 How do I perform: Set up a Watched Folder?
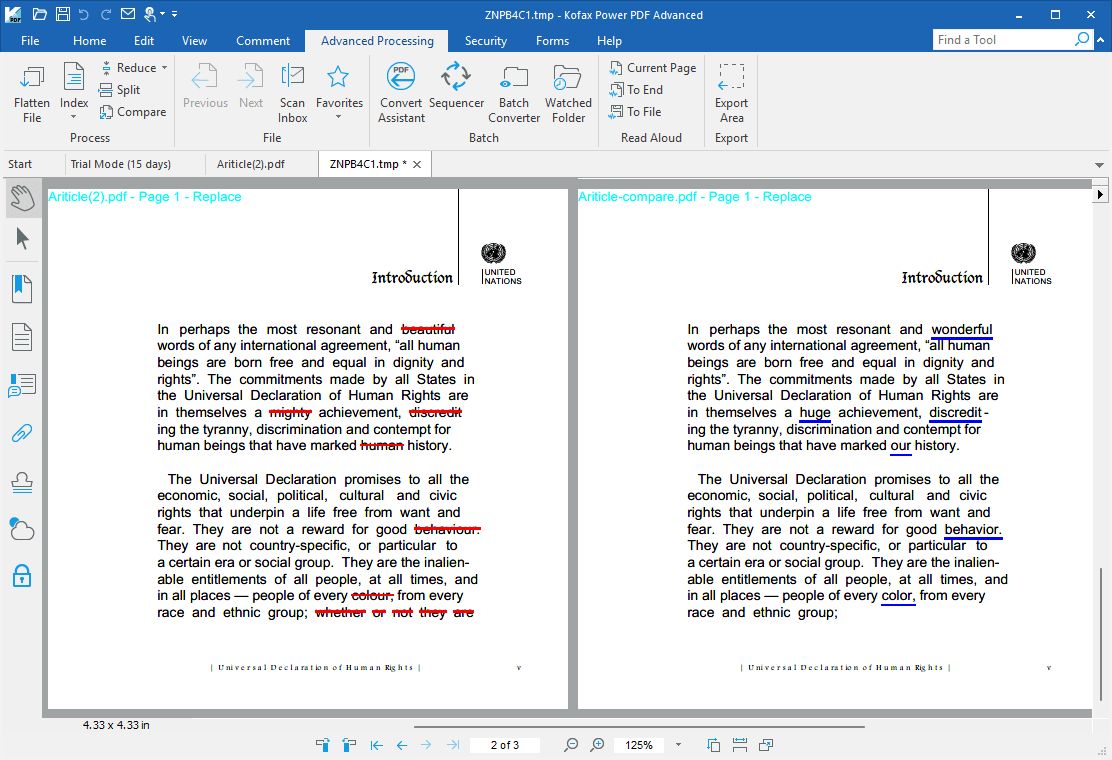coord(567,90)
